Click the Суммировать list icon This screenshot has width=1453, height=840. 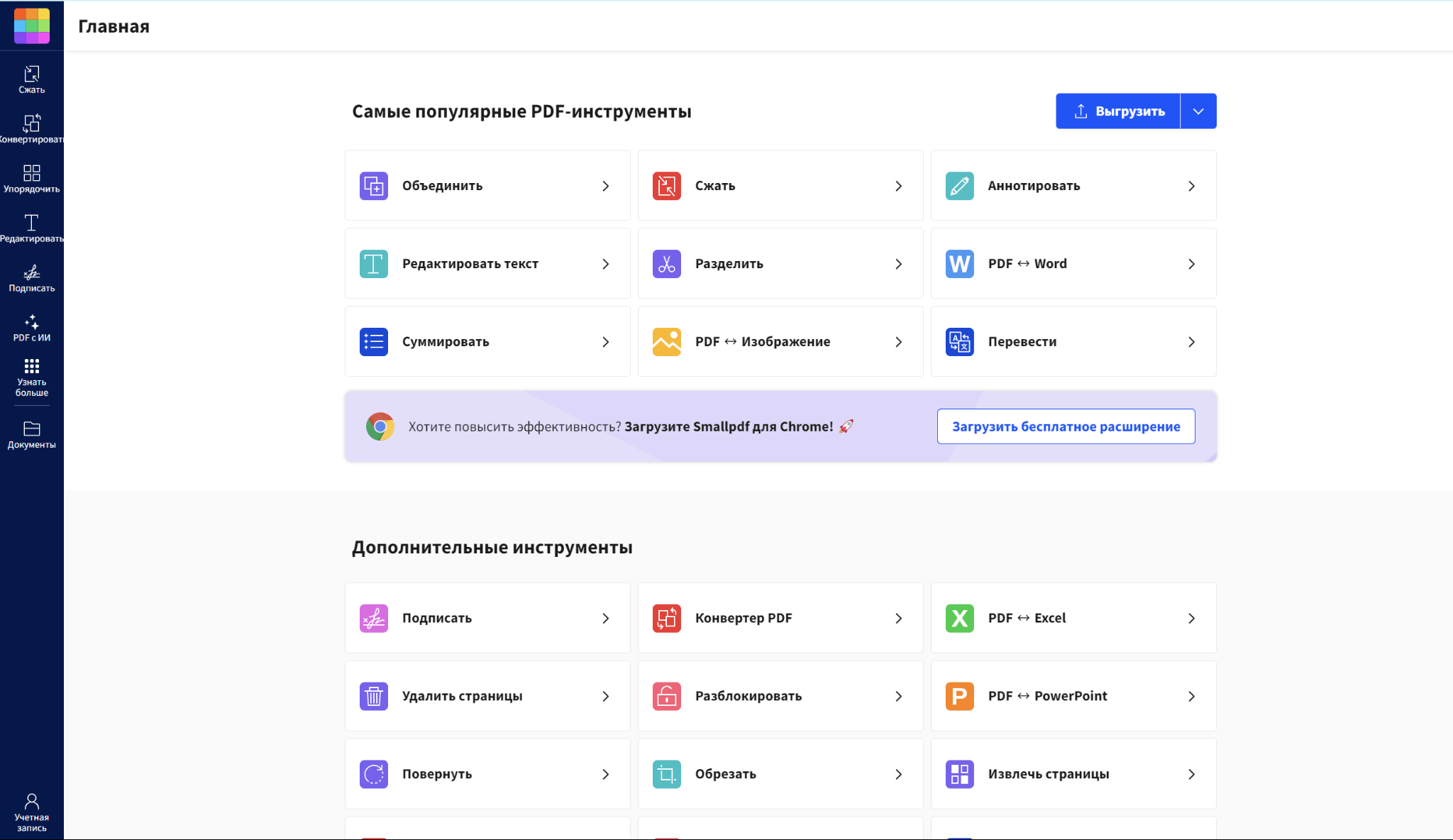(x=374, y=342)
